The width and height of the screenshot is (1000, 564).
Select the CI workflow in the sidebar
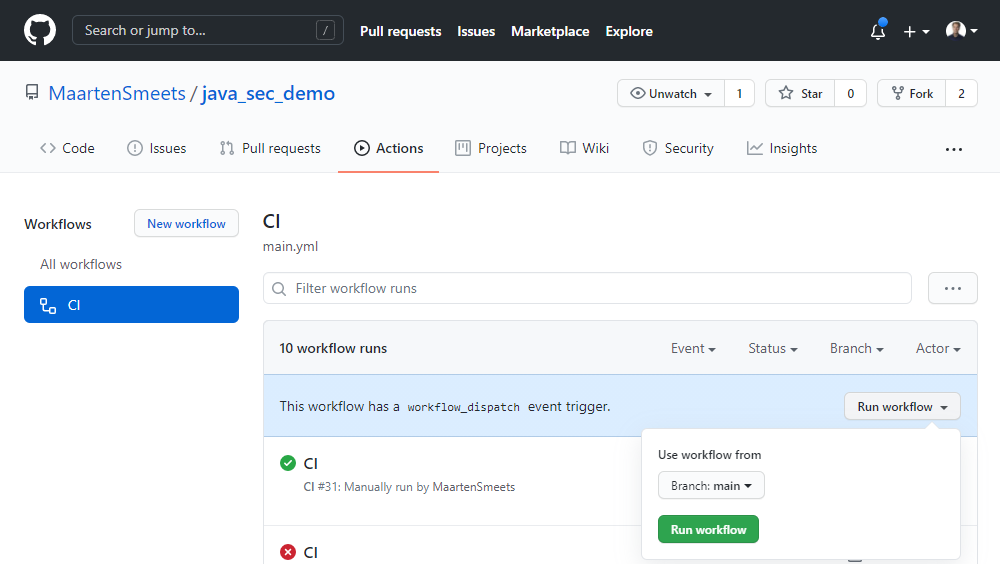[x=131, y=304]
